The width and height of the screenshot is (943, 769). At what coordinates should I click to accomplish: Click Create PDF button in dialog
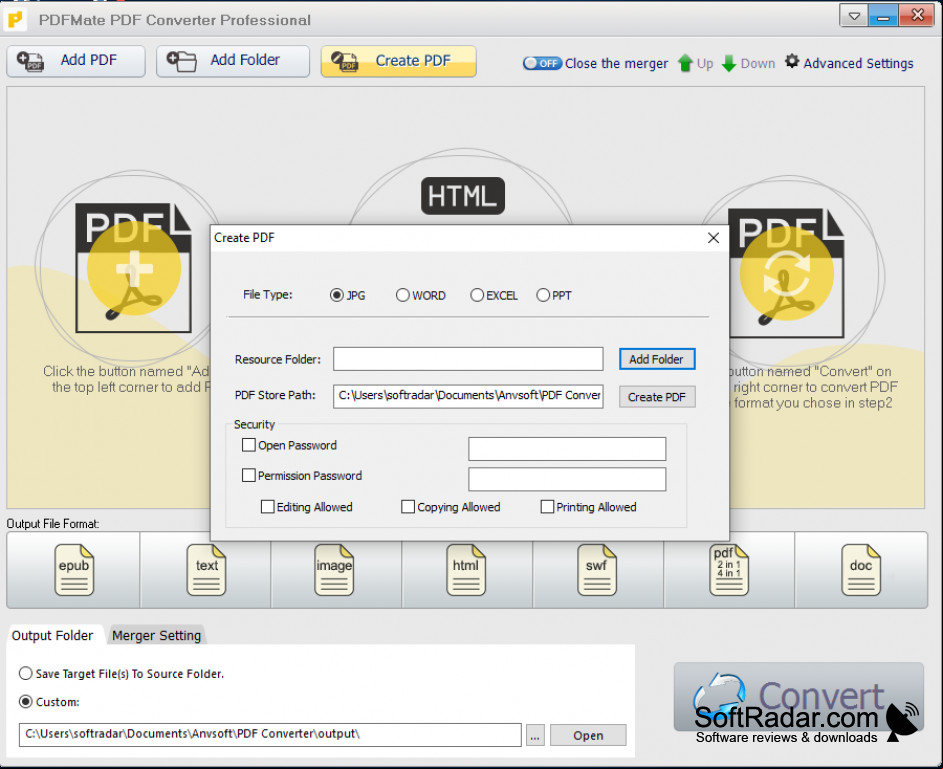coord(657,397)
